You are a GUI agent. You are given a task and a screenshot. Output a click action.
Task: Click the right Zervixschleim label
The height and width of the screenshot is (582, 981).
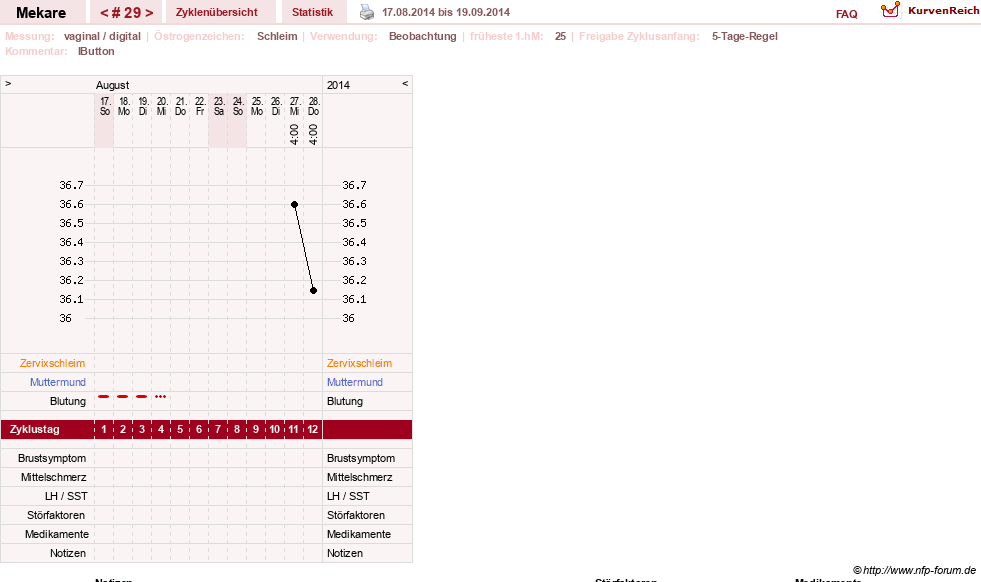click(359, 363)
